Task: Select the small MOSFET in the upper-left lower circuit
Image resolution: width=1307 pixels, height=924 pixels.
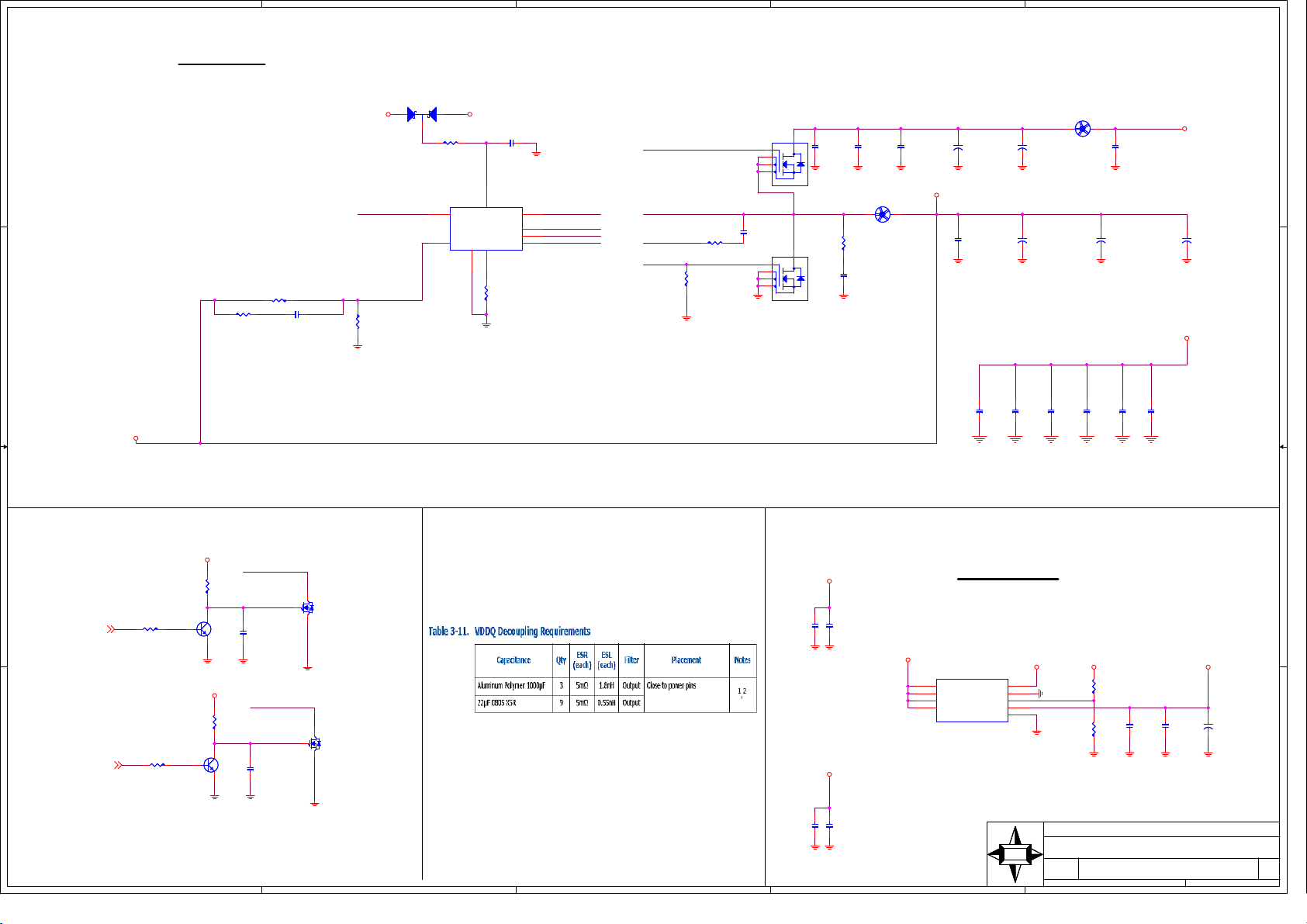Action: [307, 608]
